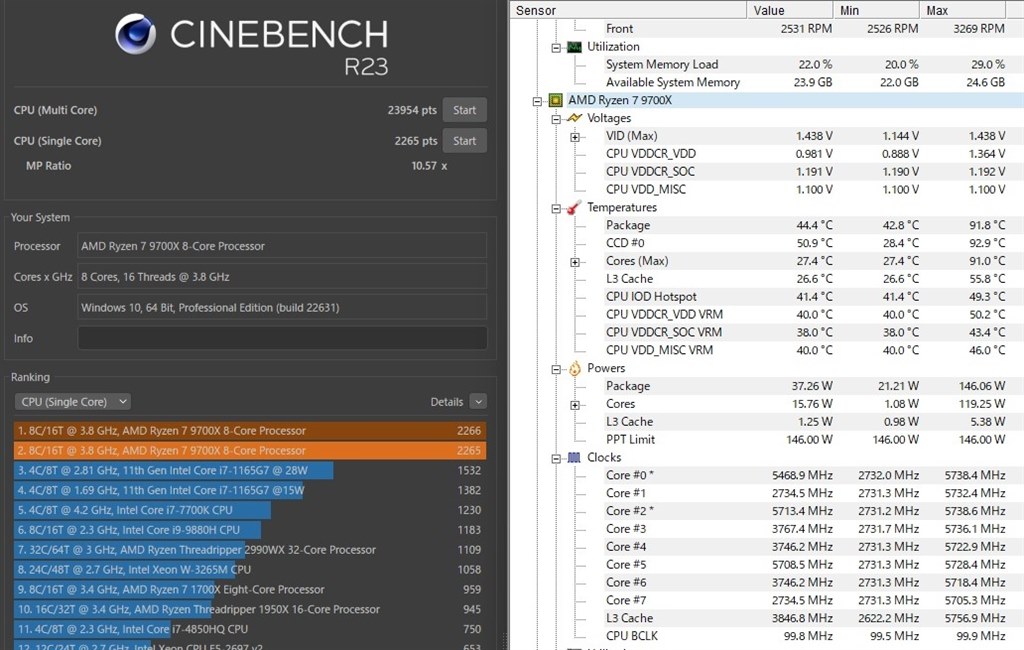
Task: Collapse the Powers section
Action: point(556,369)
